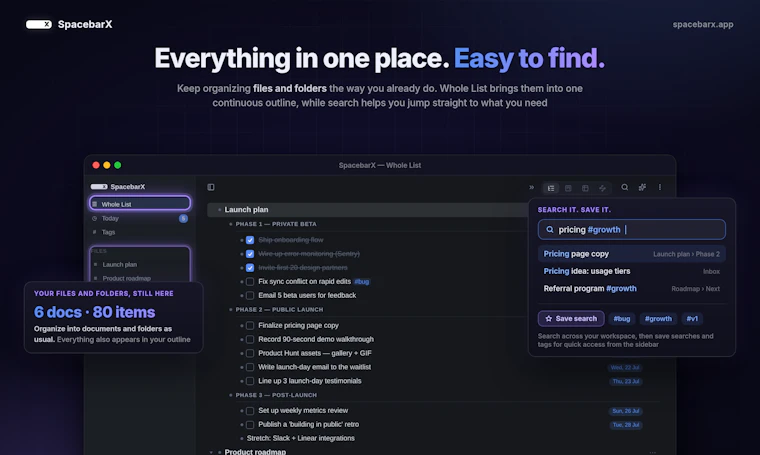The height and width of the screenshot is (455, 760).
Task: Click the search field containing 'pricing #growth'
Action: (x=632, y=230)
